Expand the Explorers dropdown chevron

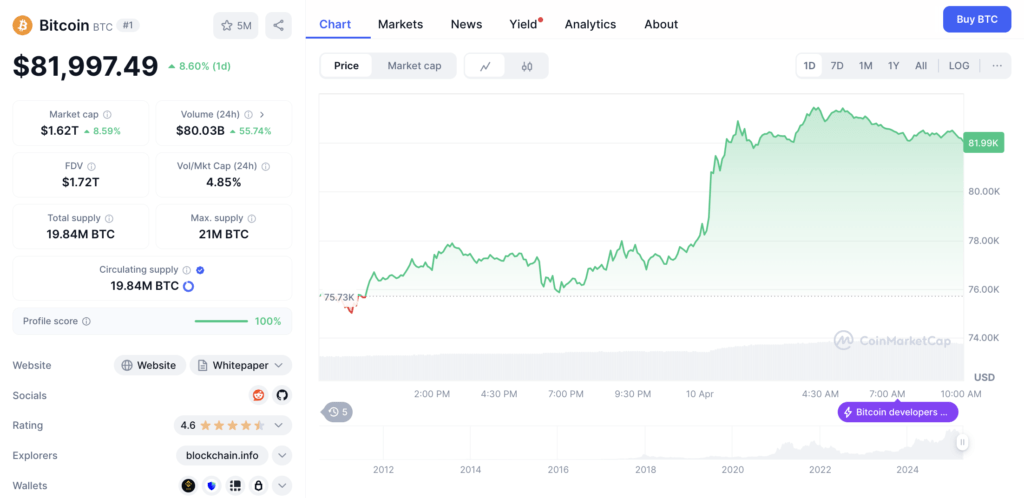coord(282,456)
